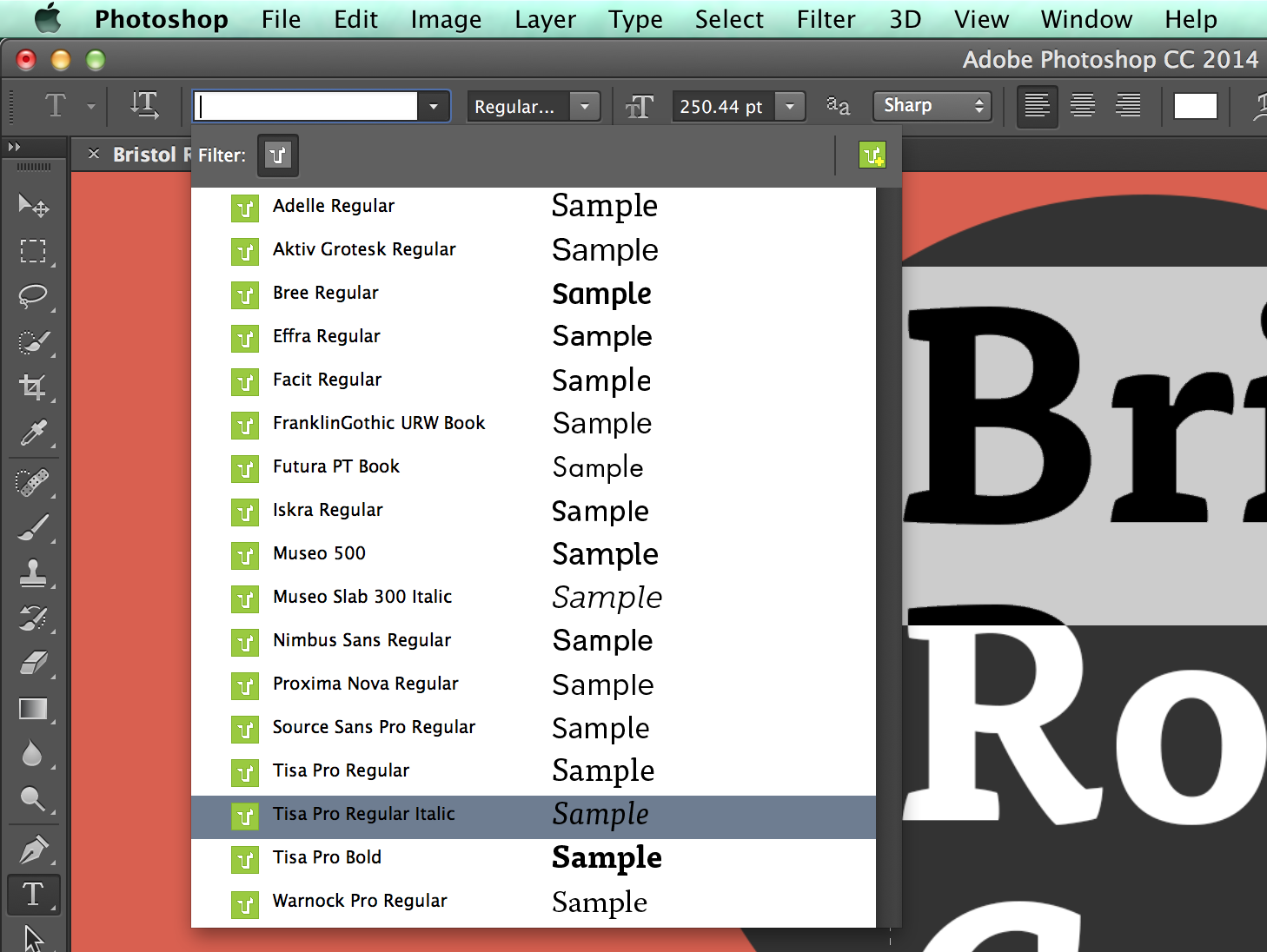Select the Crop tool
This screenshot has height=952, width=1267.
tap(33, 387)
